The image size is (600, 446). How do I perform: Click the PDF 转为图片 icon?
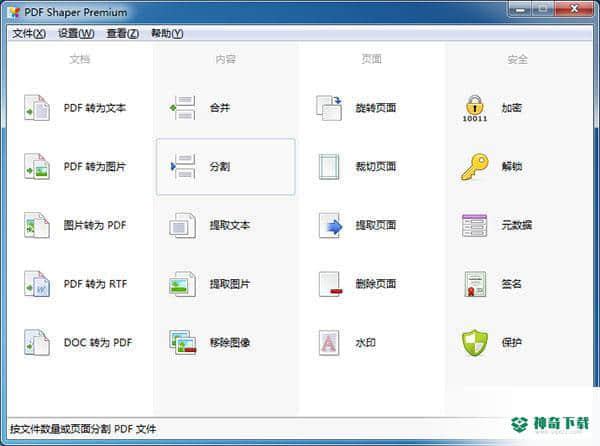tap(37, 166)
